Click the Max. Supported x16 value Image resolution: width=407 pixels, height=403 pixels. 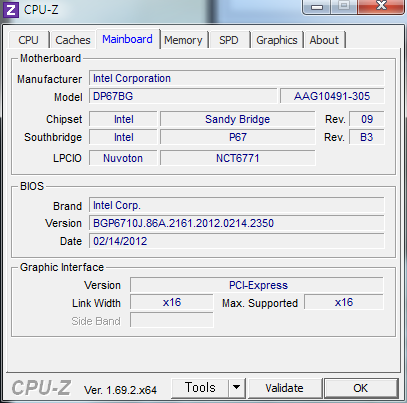[x=344, y=302]
